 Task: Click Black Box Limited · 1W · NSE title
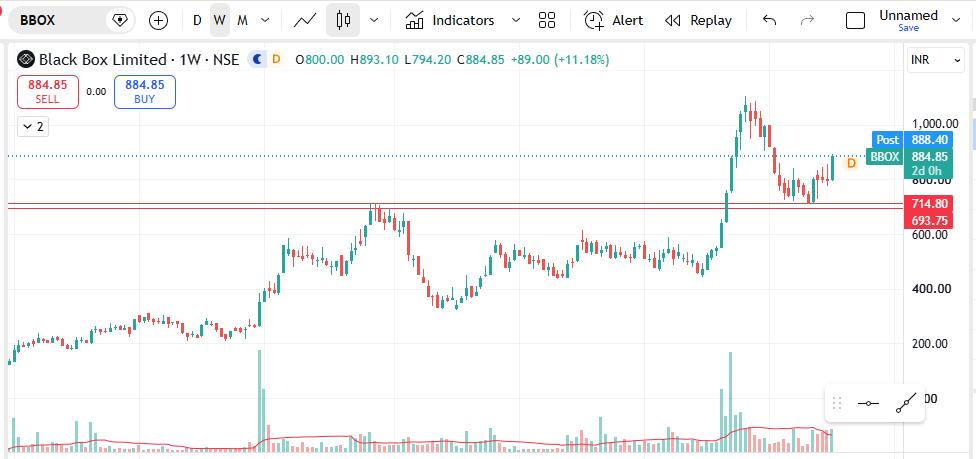[139, 60]
